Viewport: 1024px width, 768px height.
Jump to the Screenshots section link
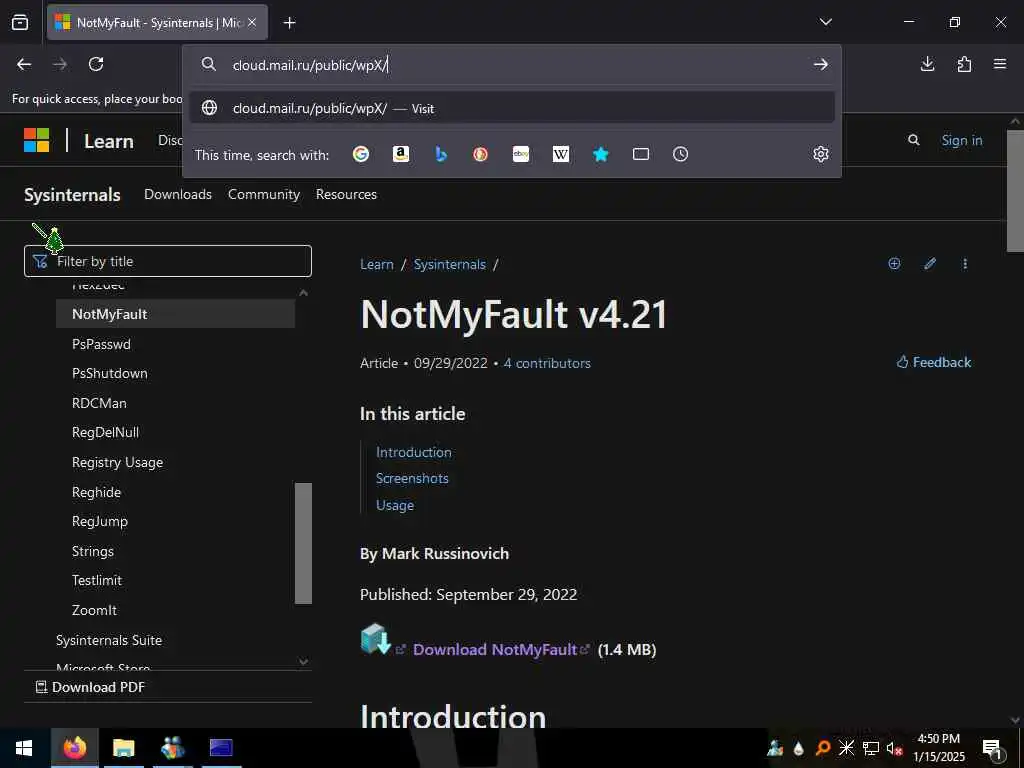[x=412, y=478]
